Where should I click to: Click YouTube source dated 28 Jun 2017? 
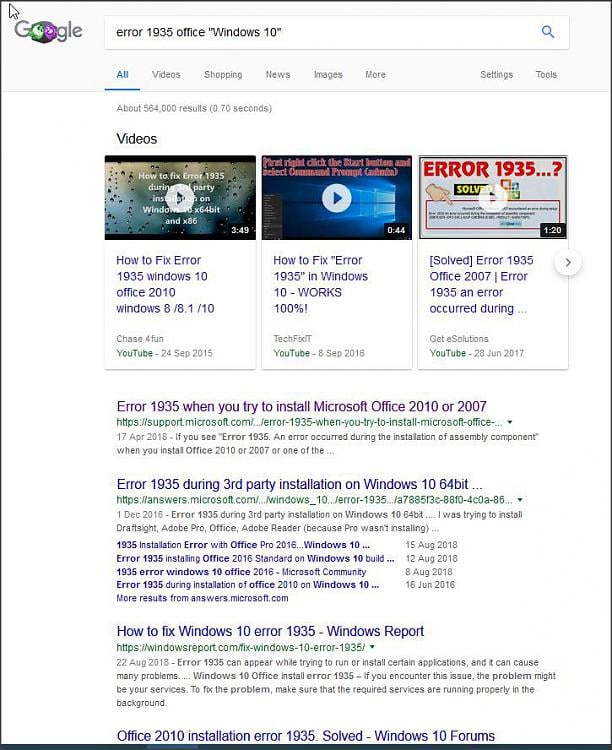447,353
